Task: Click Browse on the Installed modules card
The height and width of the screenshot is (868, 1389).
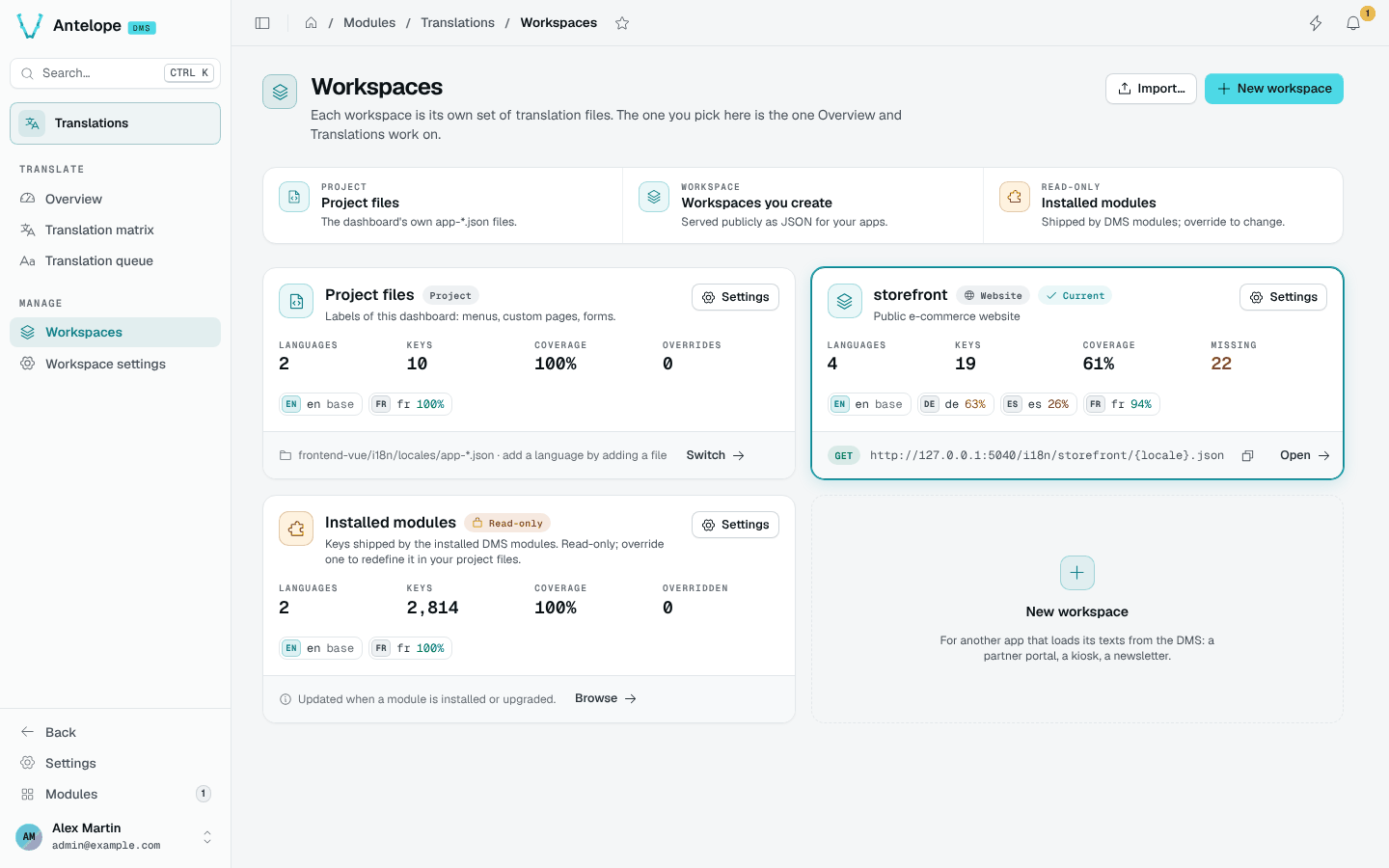Action: click(605, 698)
